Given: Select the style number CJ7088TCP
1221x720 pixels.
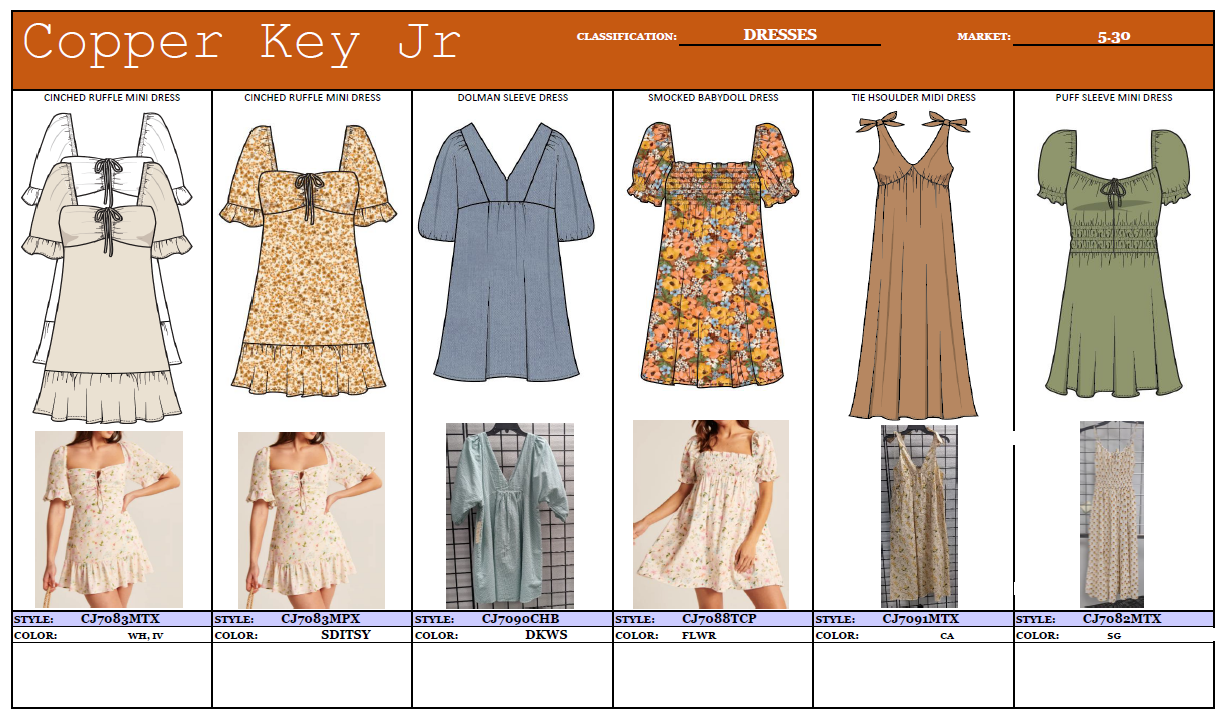Looking at the screenshot, I should 719,619.
